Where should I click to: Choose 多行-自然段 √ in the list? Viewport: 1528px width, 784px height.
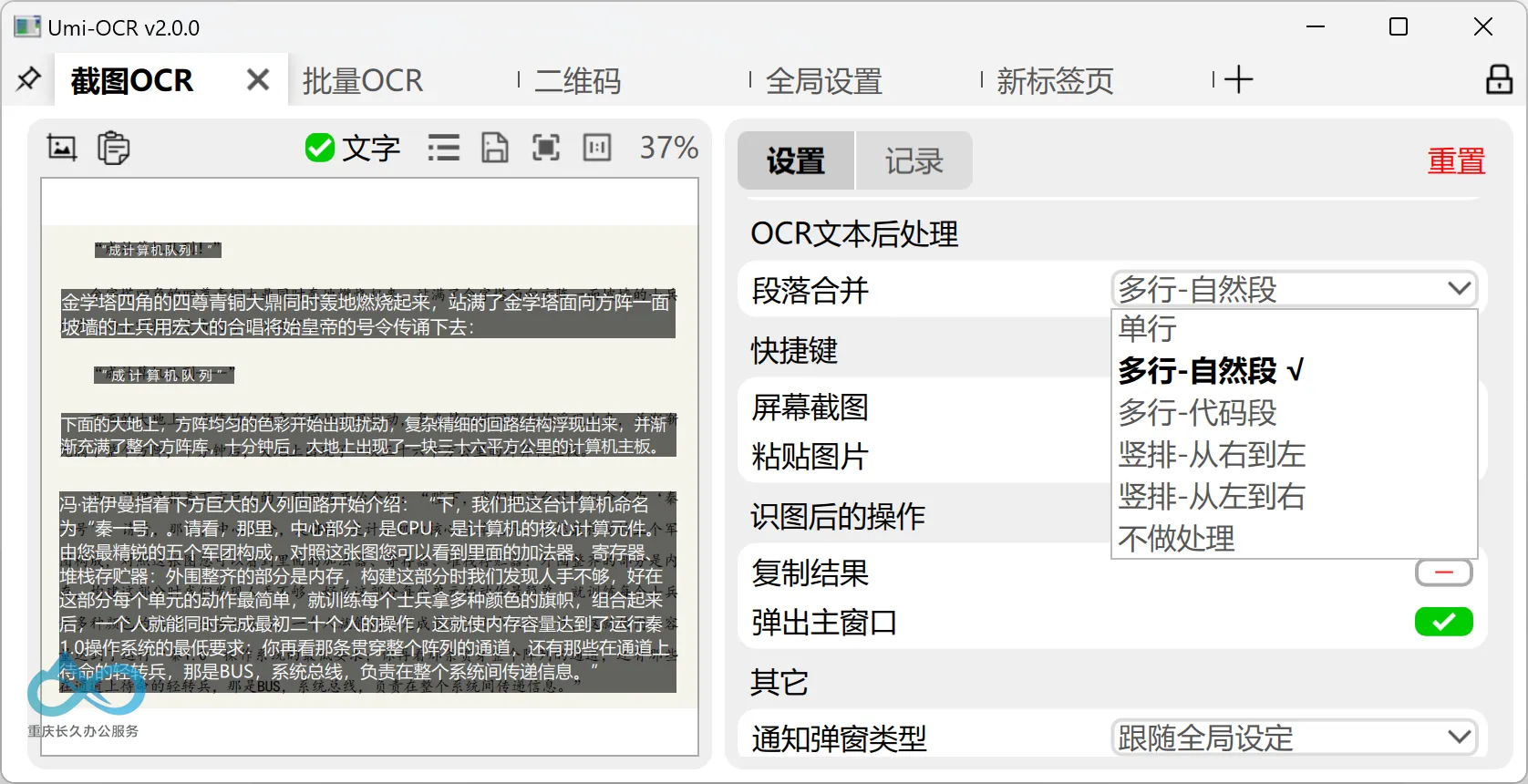click(1294, 370)
